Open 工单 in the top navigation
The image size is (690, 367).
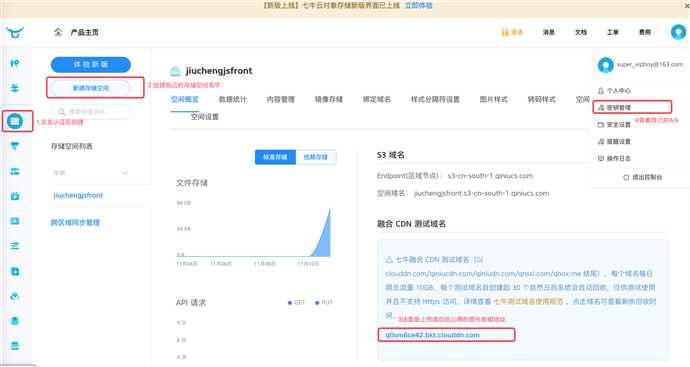coord(613,32)
